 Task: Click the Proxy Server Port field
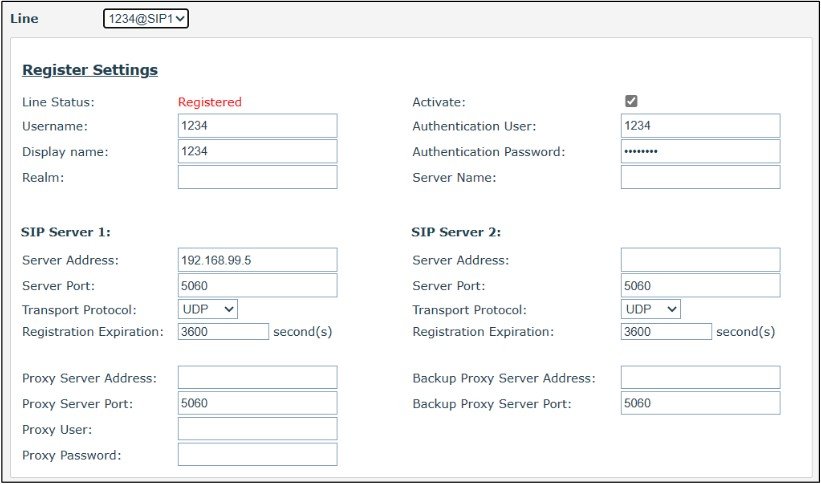pos(257,403)
